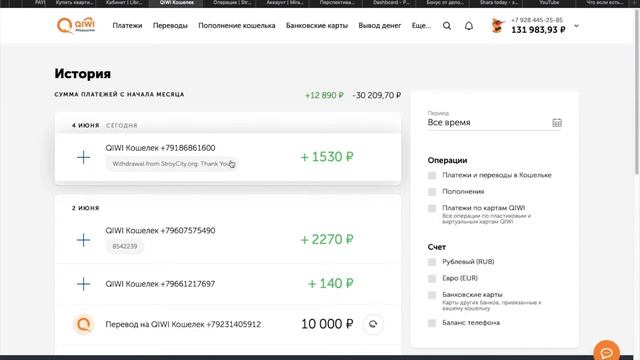640x360 pixels.
Task: Open notifications bell icon
Action: [469, 26]
